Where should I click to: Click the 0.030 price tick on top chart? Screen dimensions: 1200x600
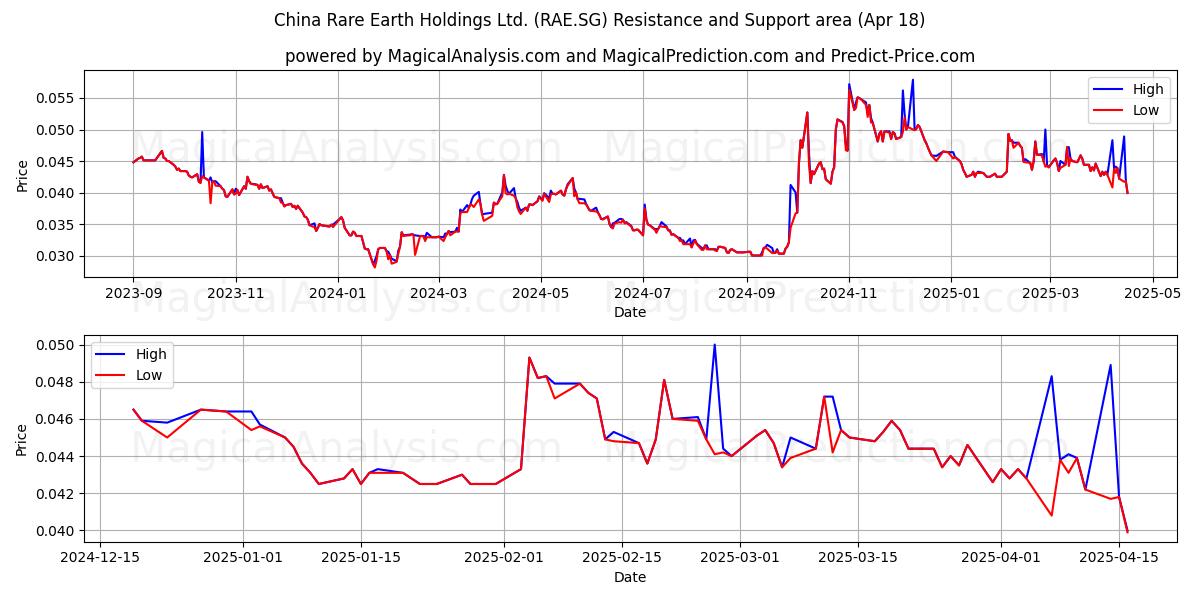(57, 257)
